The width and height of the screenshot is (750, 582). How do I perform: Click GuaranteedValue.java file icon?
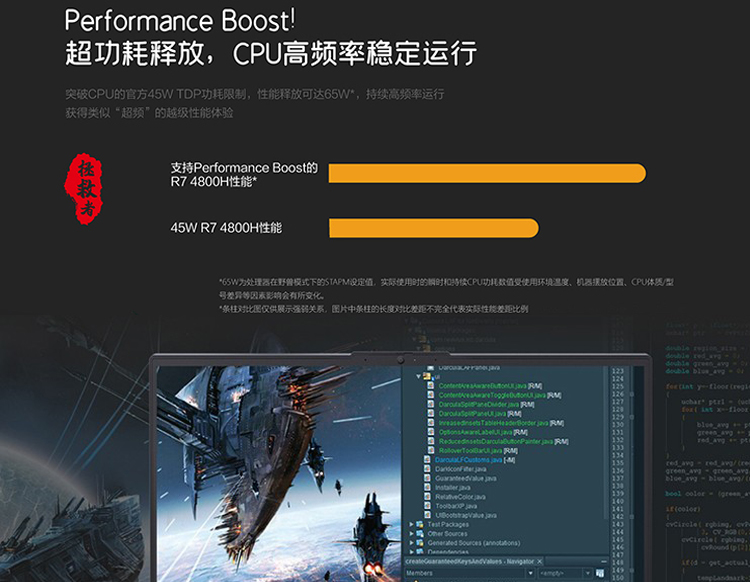[427, 478]
